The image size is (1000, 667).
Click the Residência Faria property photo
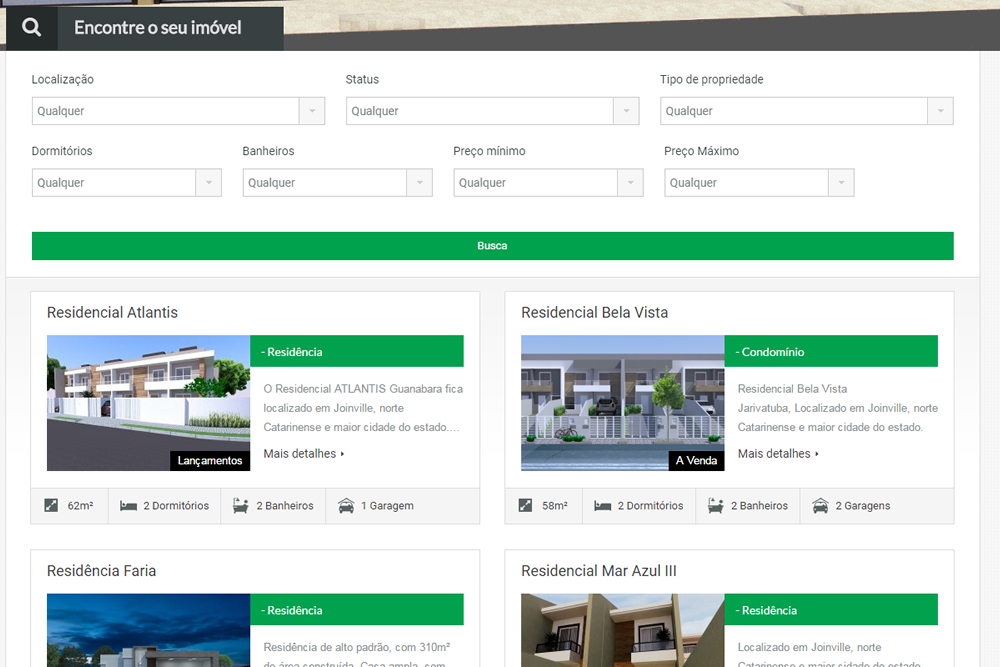149,630
